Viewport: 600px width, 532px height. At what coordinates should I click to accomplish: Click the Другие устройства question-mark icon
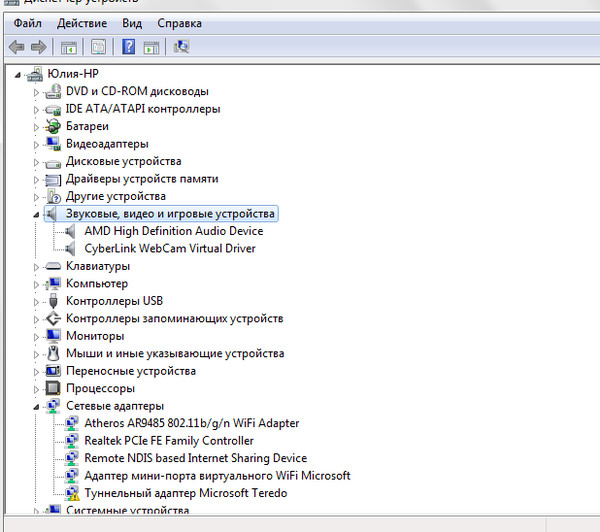pyautogui.click(x=54, y=196)
